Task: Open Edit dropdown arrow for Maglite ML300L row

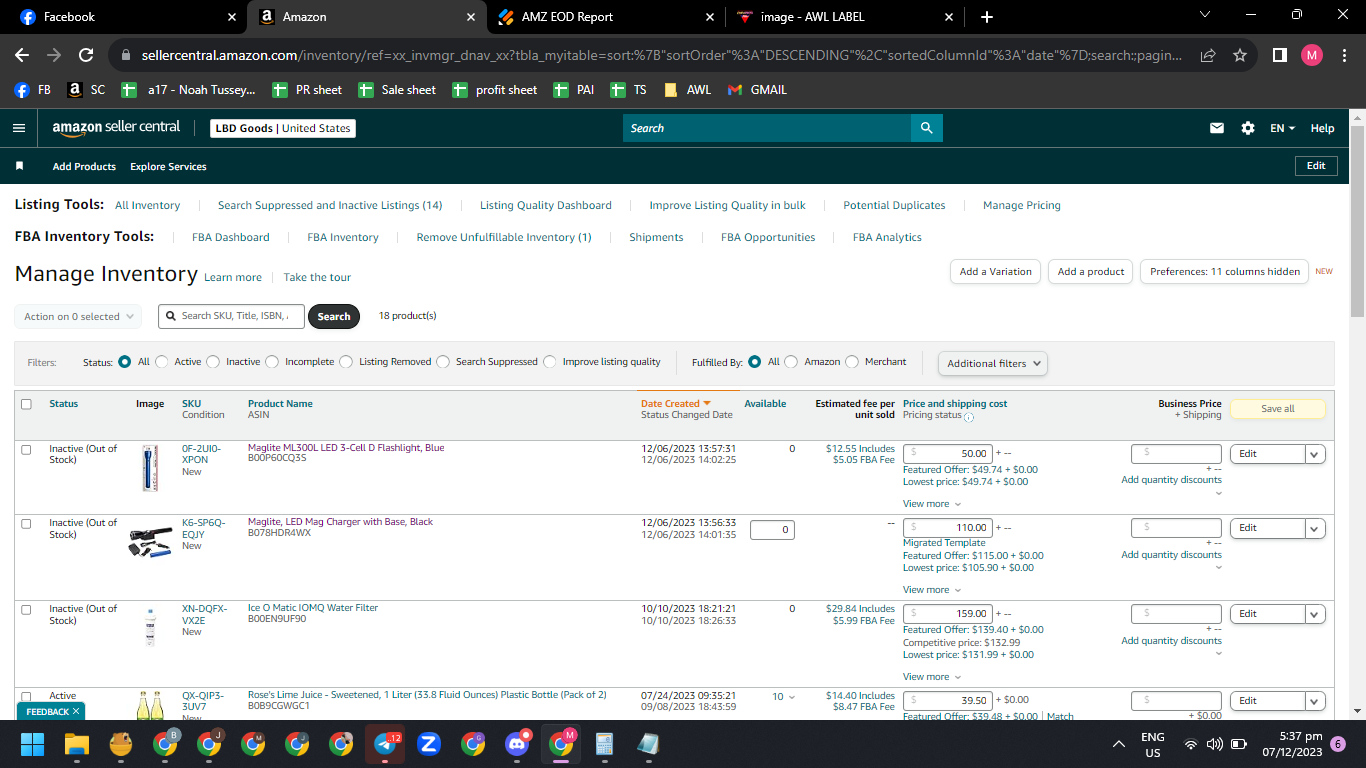Action: click(x=1315, y=454)
